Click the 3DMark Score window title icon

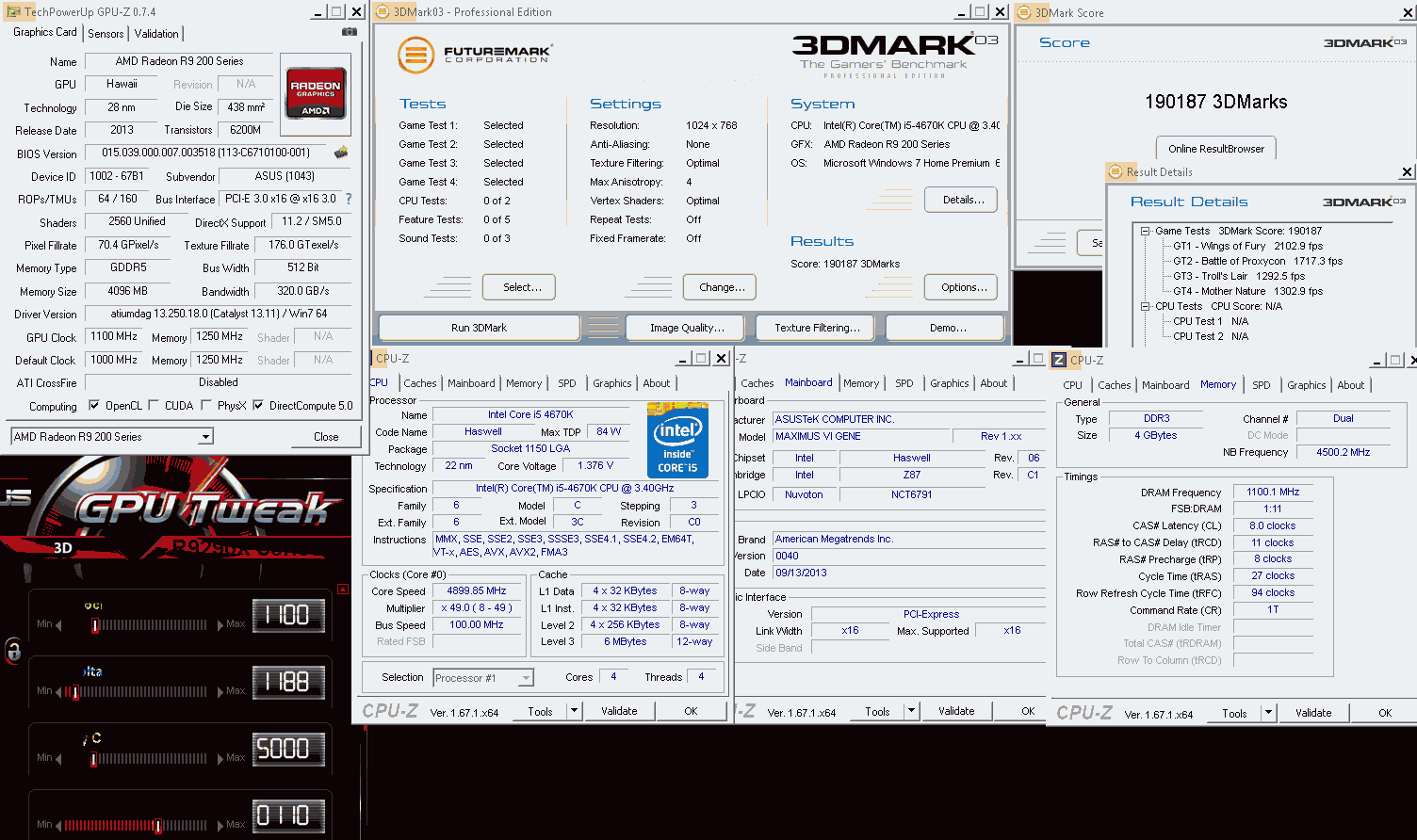(x=1024, y=12)
